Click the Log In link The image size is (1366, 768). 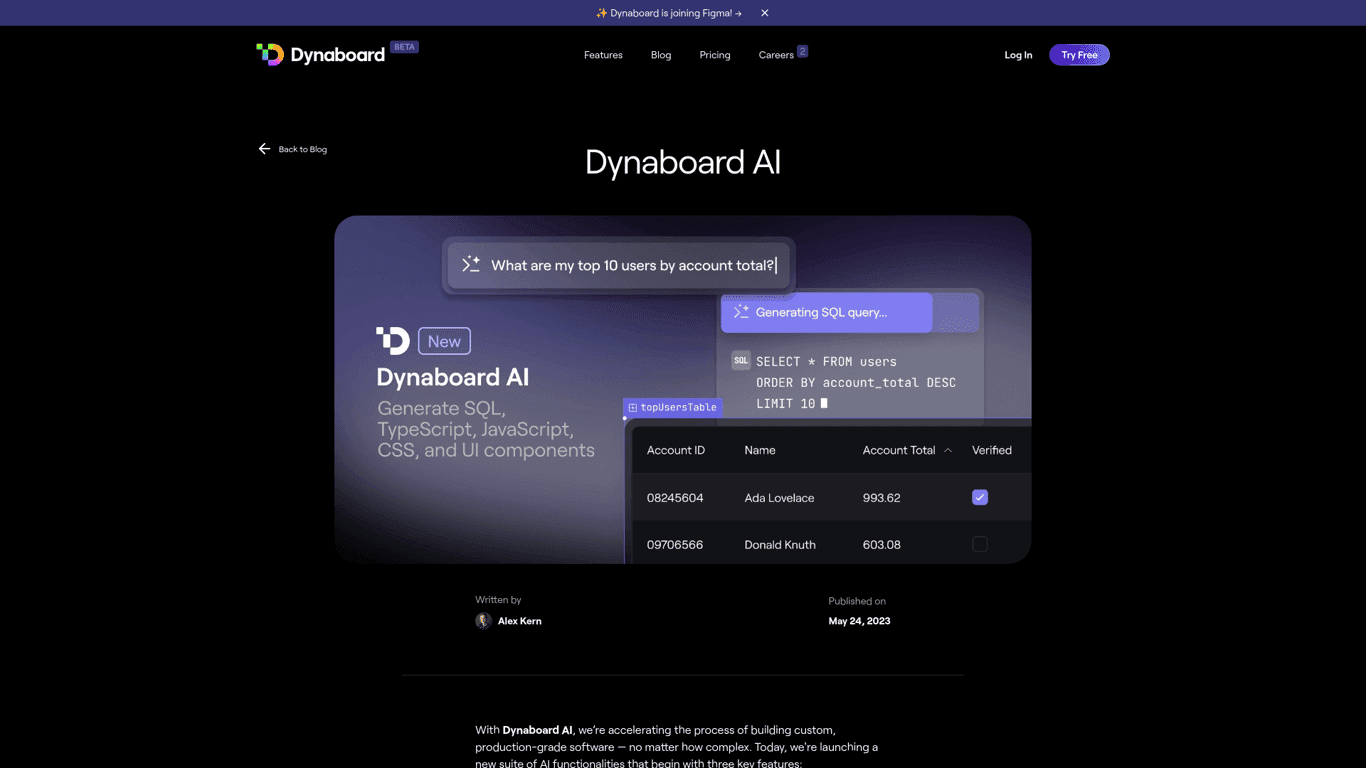1018,55
